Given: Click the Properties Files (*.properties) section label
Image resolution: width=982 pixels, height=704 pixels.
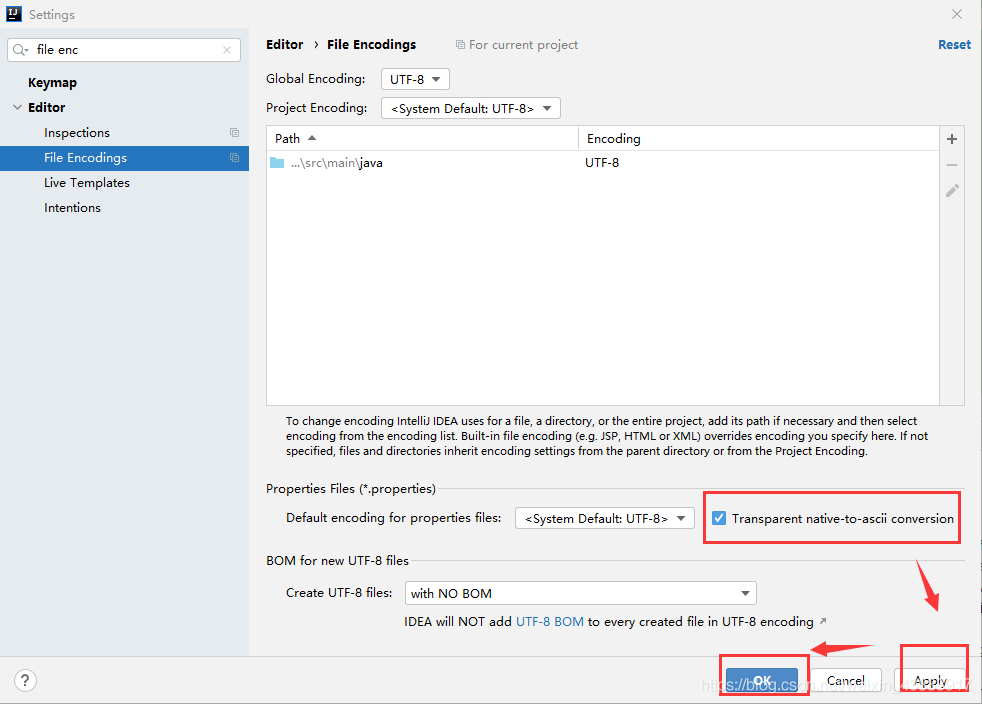Looking at the screenshot, I should [x=351, y=489].
